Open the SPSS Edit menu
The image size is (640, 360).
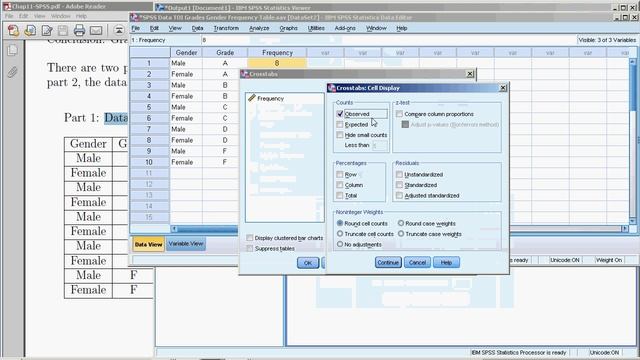(154, 28)
